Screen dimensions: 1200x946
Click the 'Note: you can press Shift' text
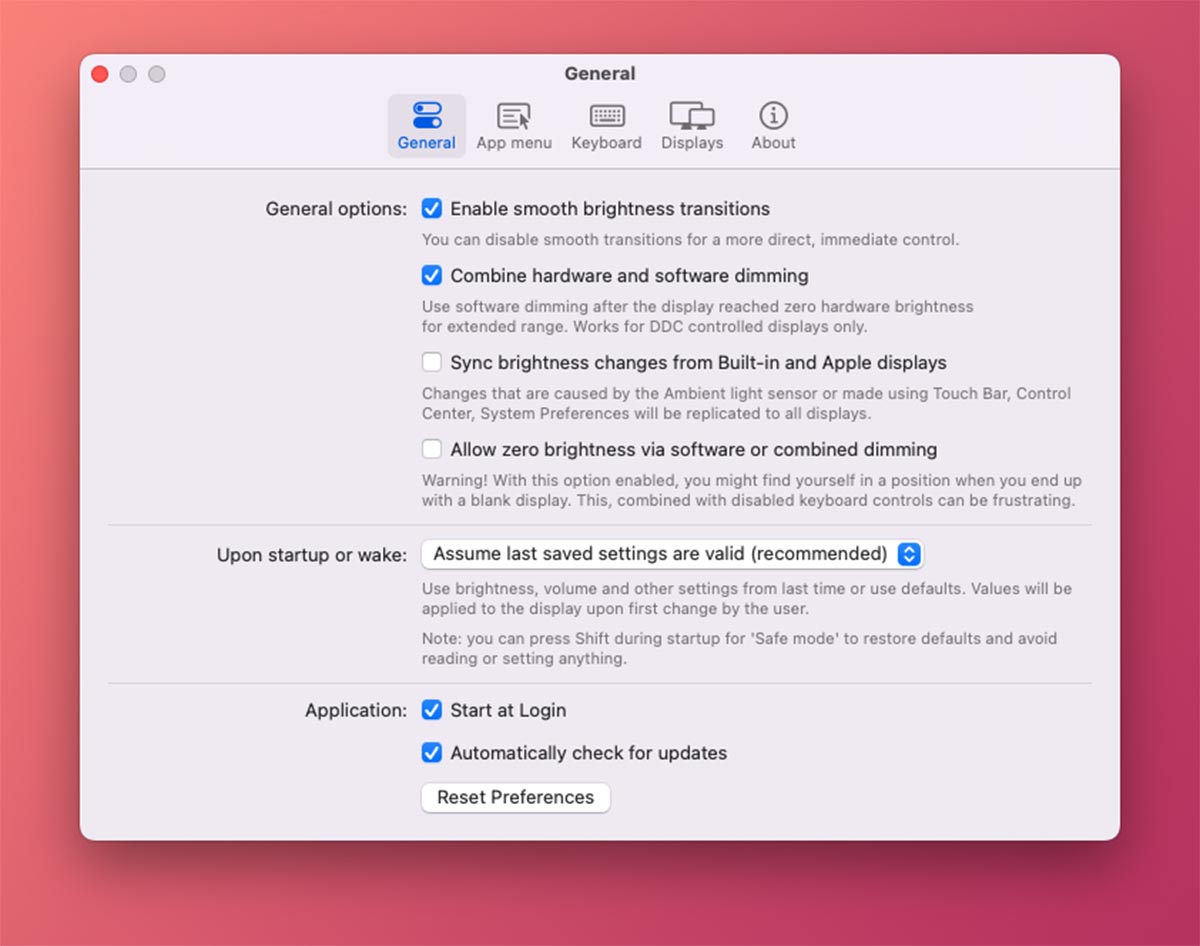click(x=739, y=649)
